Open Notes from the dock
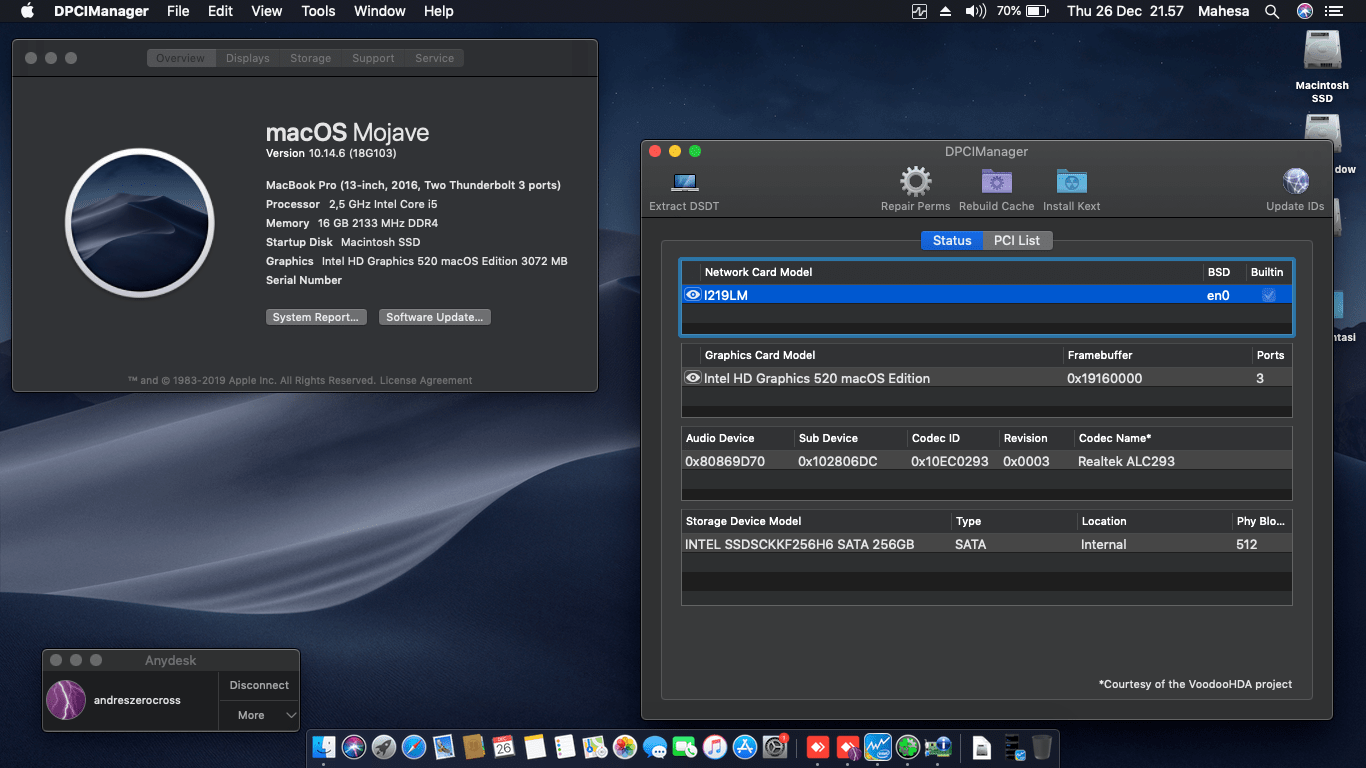This screenshot has width=1366, height=768. click(x=534, y=746)
